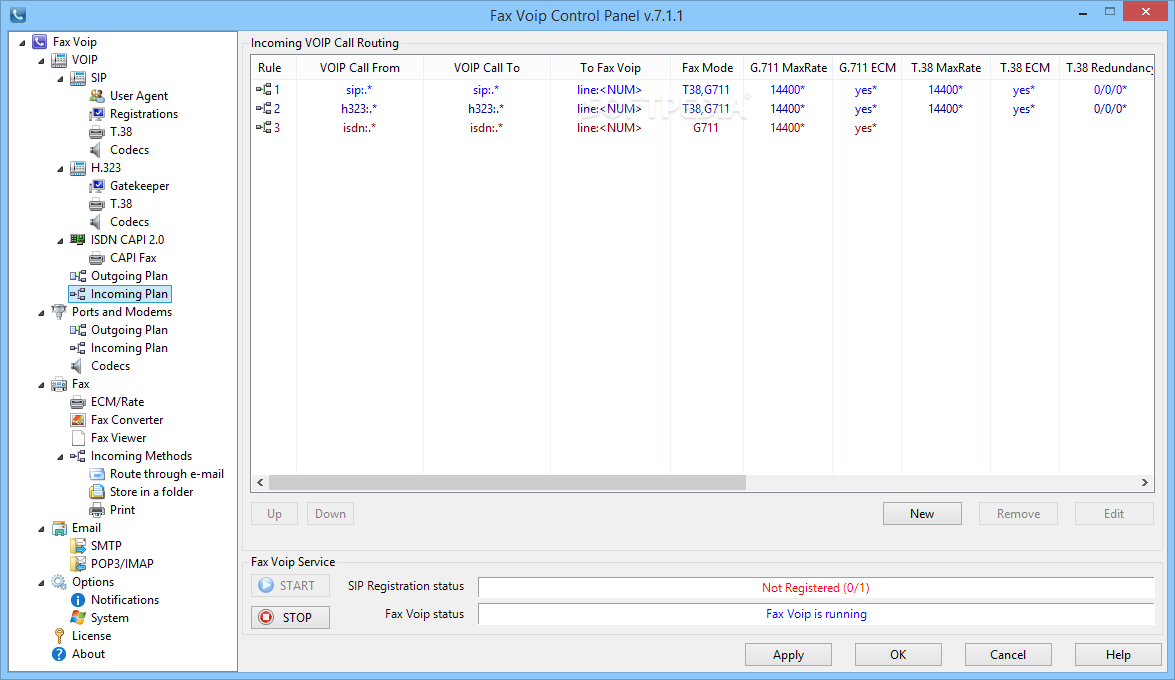This screenshot has height=680, width=1175.
Task: Click the horizontal scrollbar thumb
Action: [507, 483]
